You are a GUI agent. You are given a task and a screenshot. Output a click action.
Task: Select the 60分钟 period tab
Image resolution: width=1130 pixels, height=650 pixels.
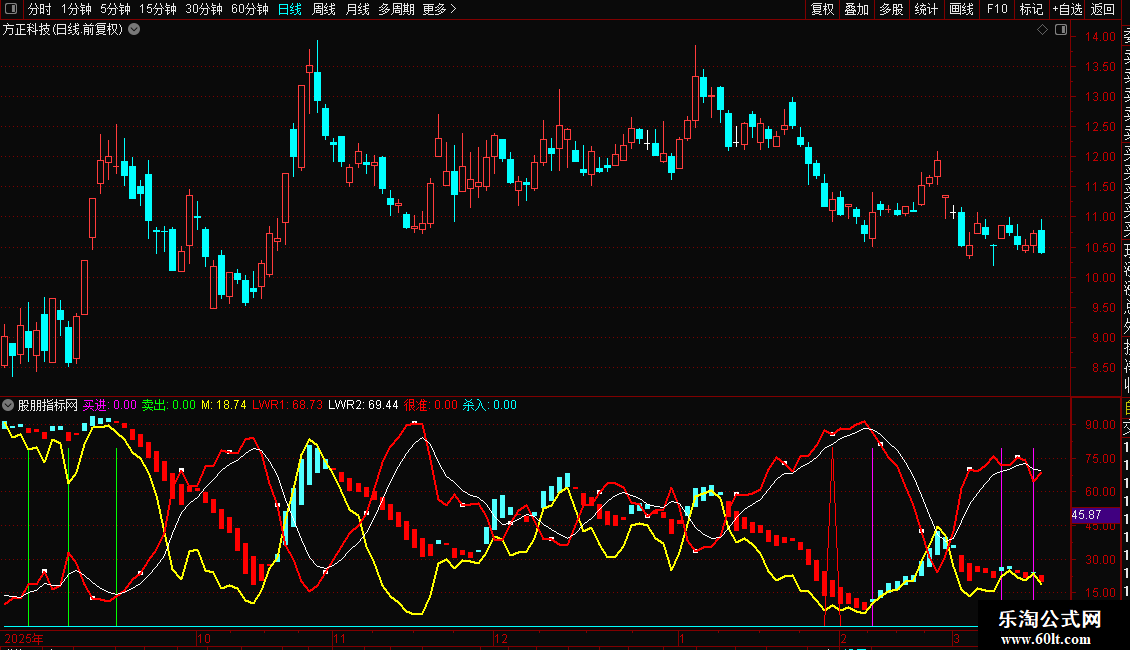coord(249,9)
